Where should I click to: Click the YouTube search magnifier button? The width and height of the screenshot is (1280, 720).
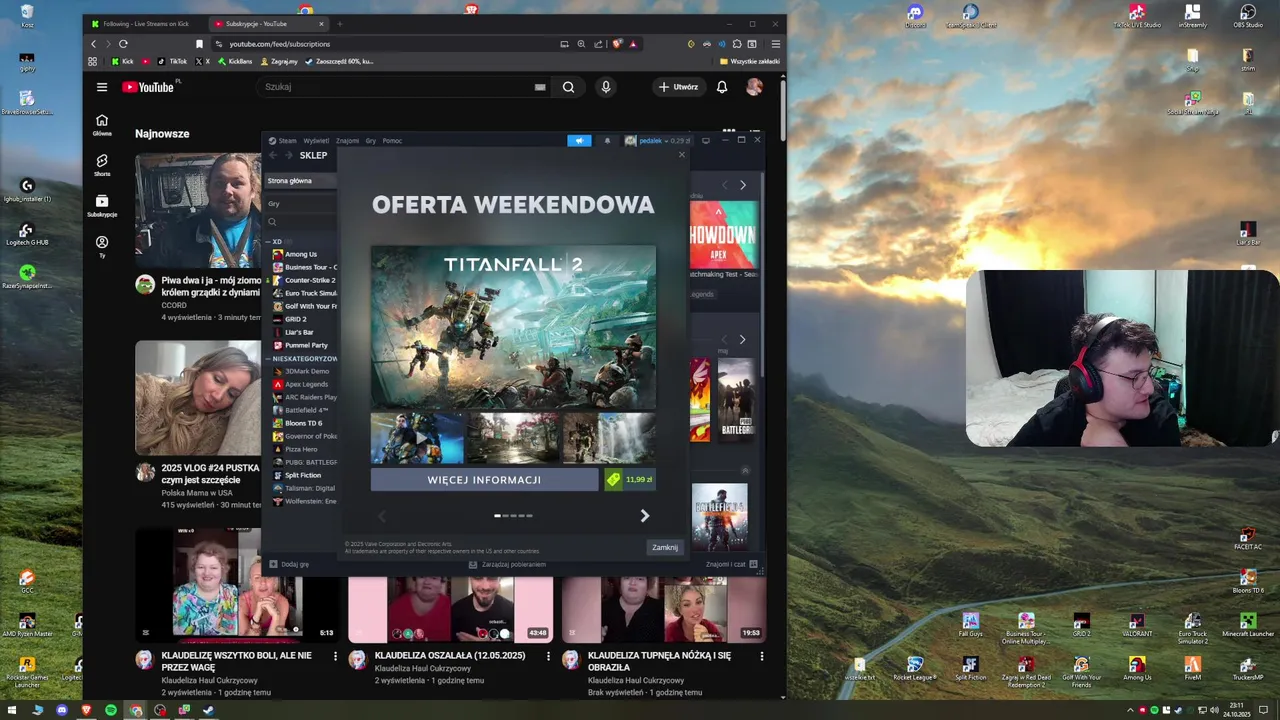tap(568, 87)
